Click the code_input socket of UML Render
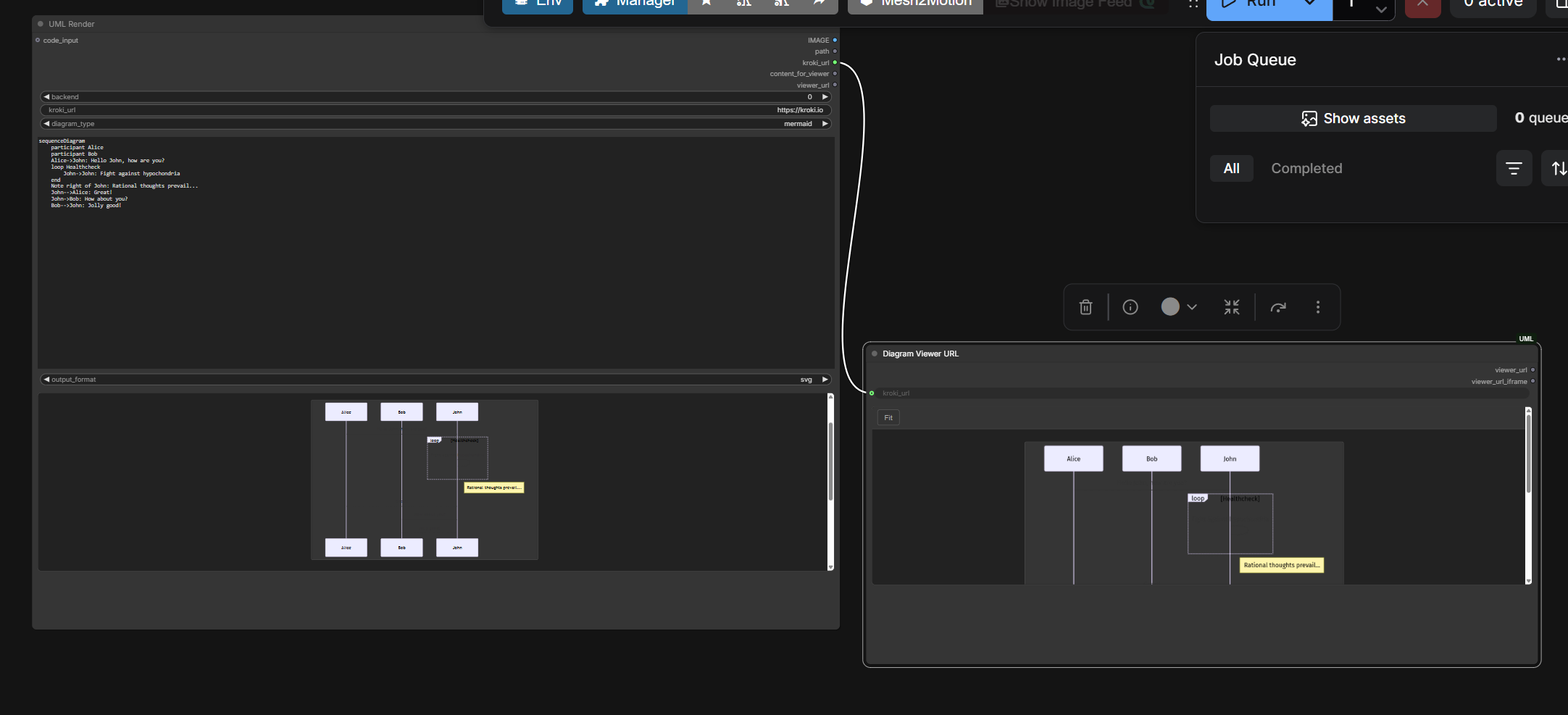This screenshot has height=715, width=1568. pos(38,40)
